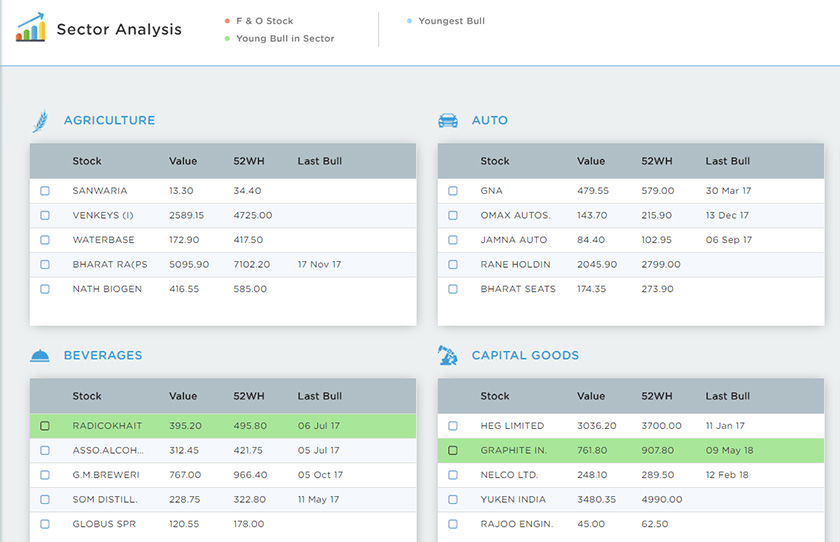This screenshot has width=840, height=542.
Task: Check the GNA stock checkbox
Action: click(x=453, y=191)
